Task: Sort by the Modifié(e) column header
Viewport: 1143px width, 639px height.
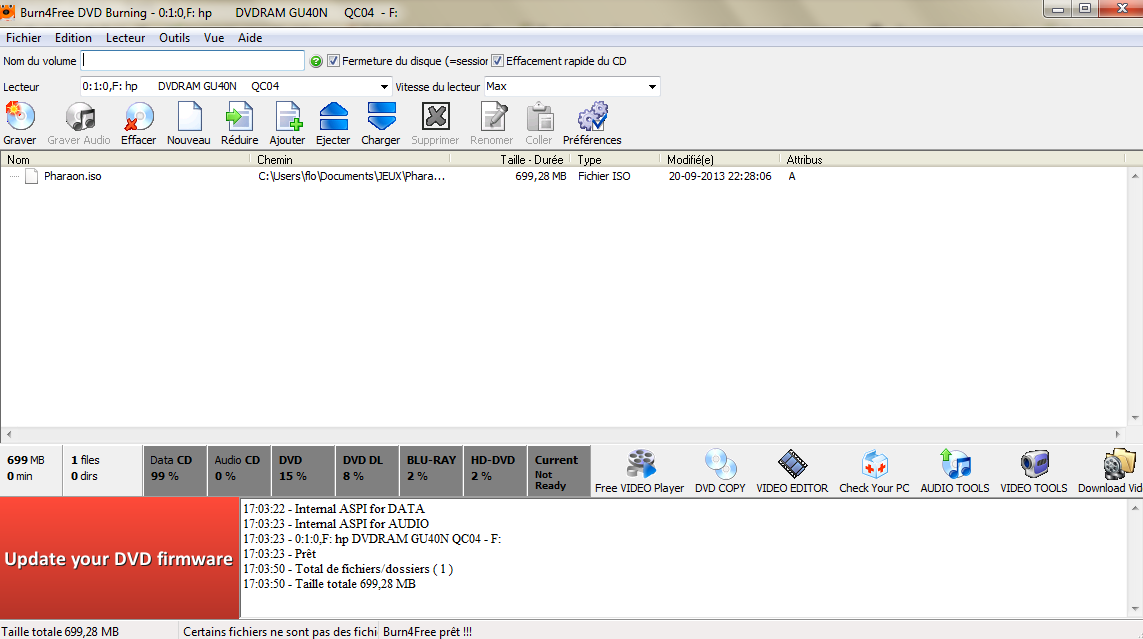Action: (720, 160)
